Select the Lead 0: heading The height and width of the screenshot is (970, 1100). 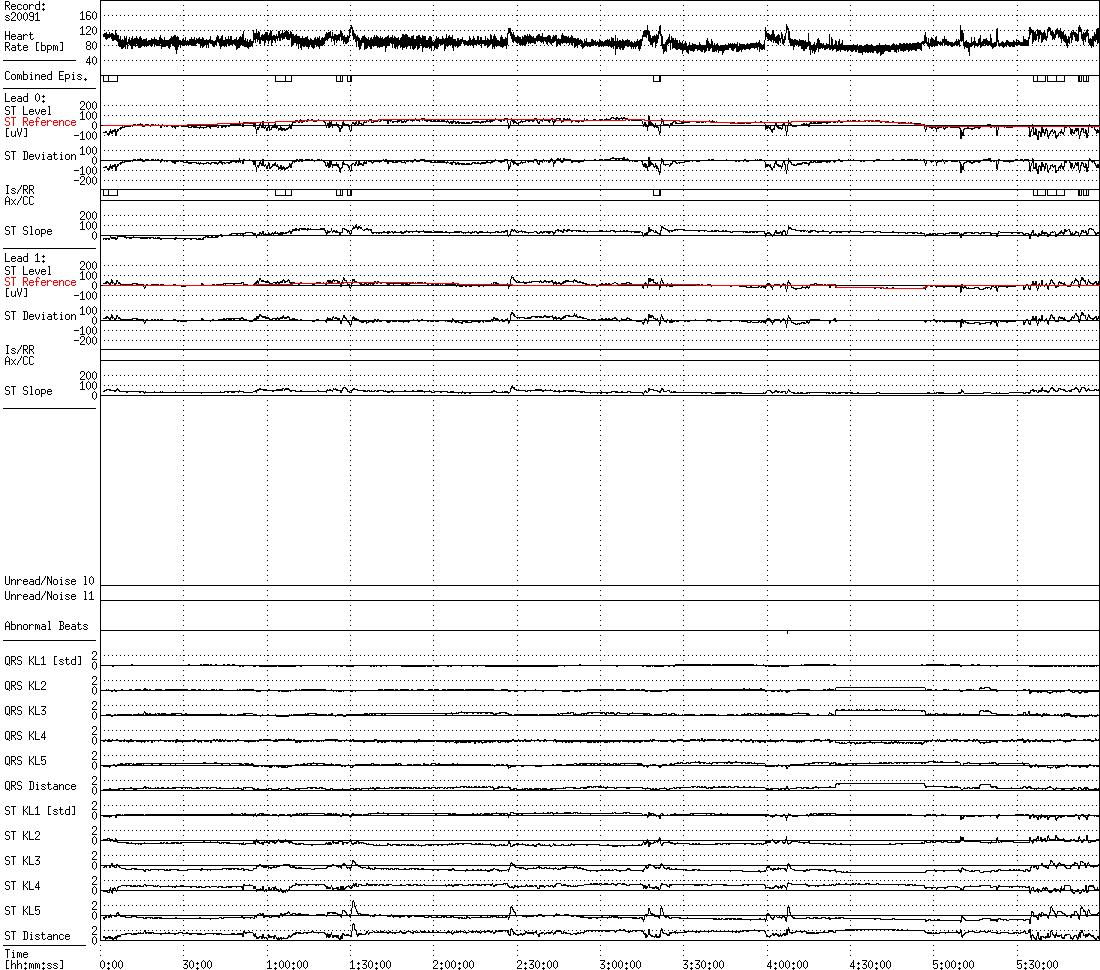[25, 98]
